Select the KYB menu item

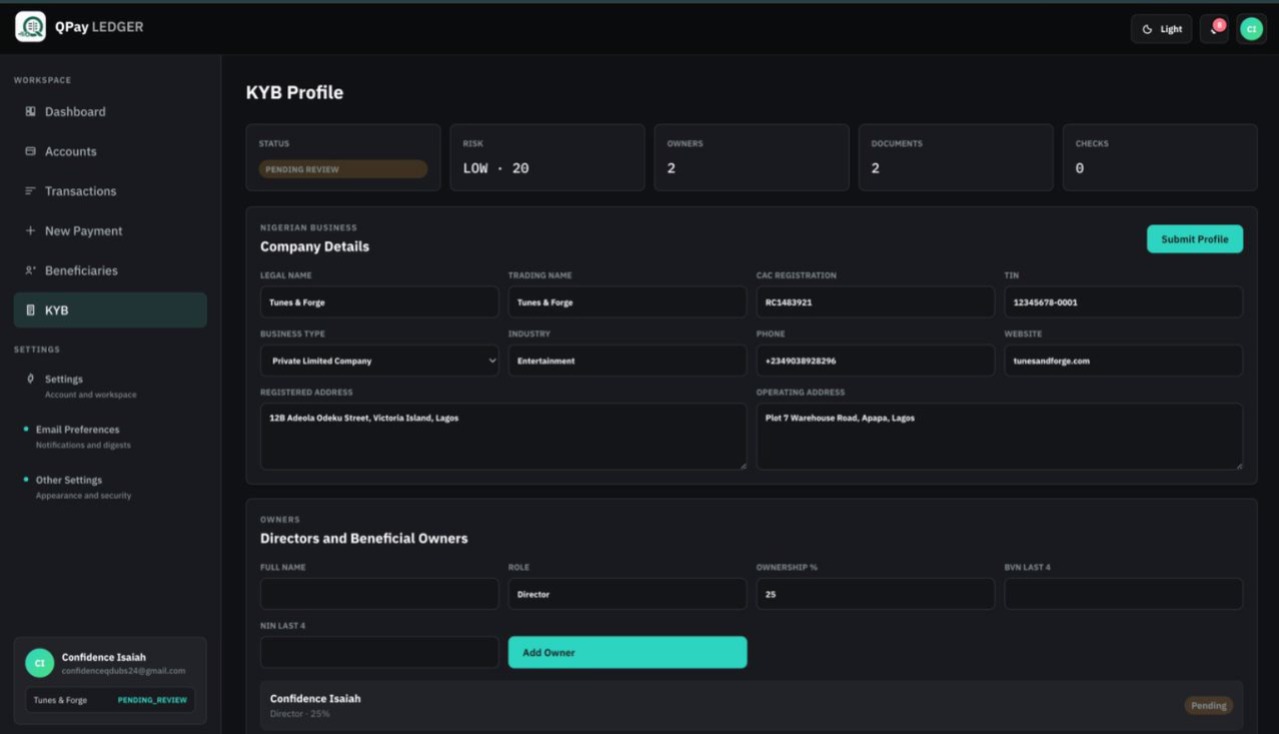coord(110,310)
